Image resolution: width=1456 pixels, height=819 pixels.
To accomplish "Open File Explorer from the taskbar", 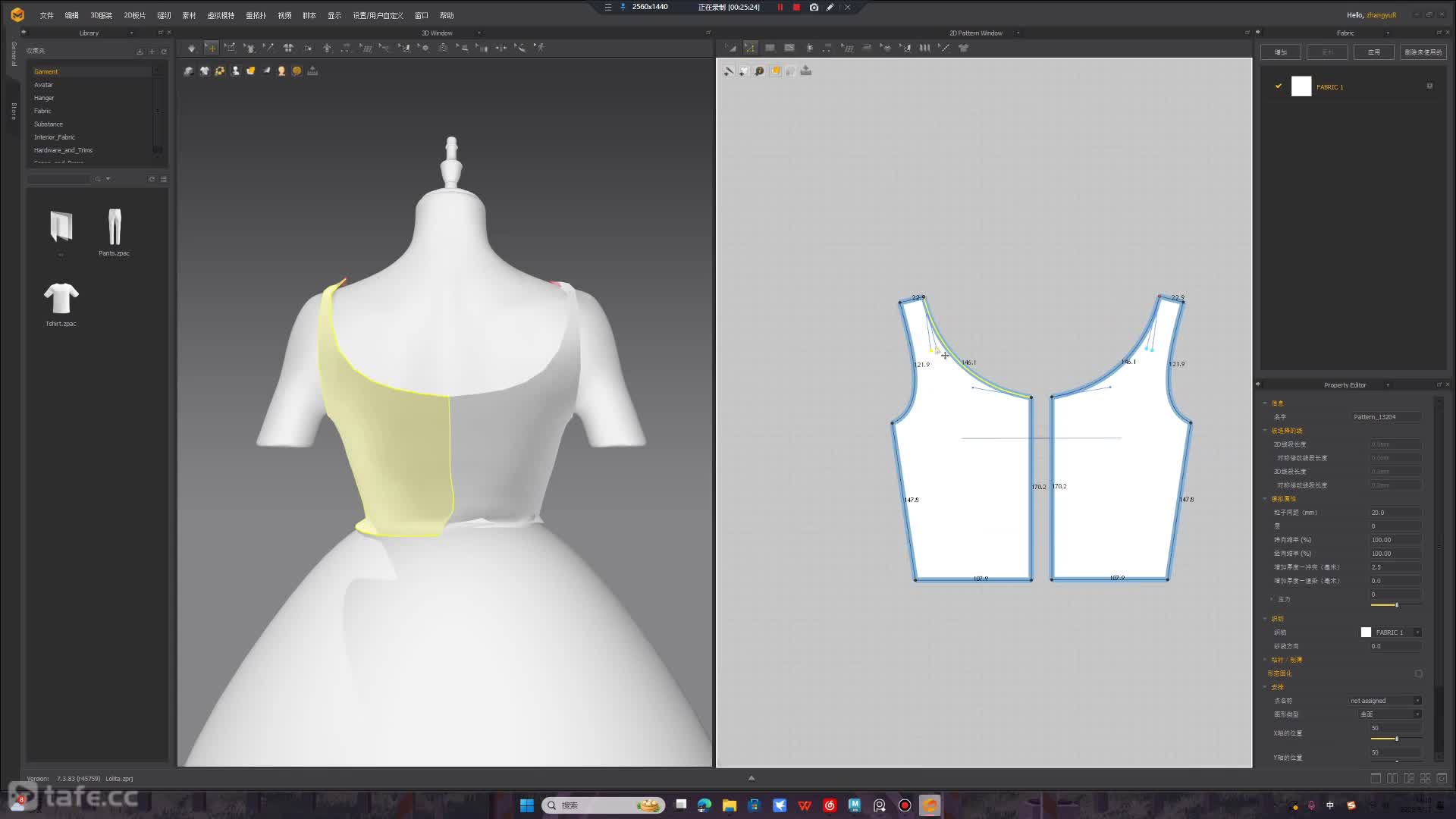I will (730, 805).
